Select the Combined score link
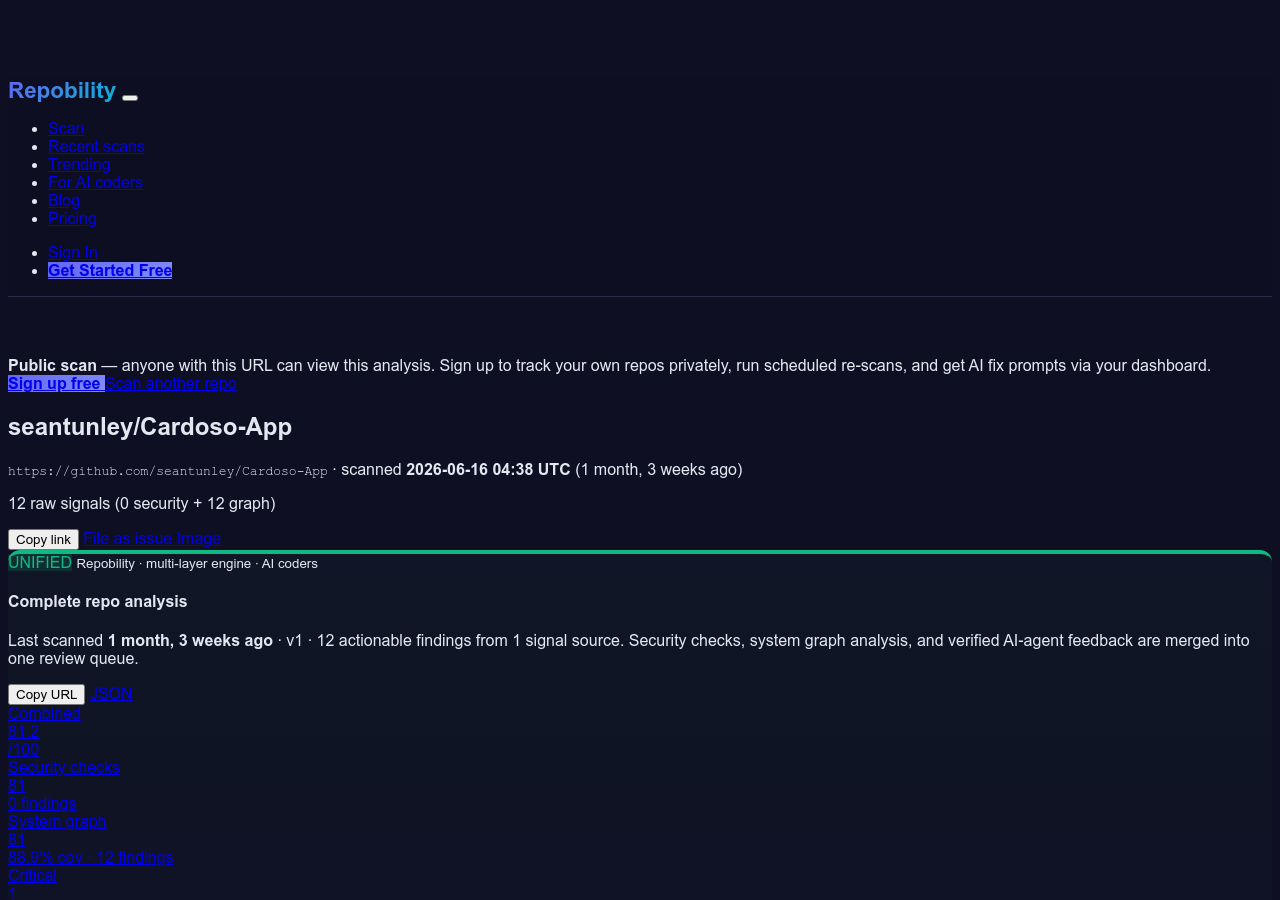The height and width of the screenshot is (900, 1280). click(x=44, y=713)
